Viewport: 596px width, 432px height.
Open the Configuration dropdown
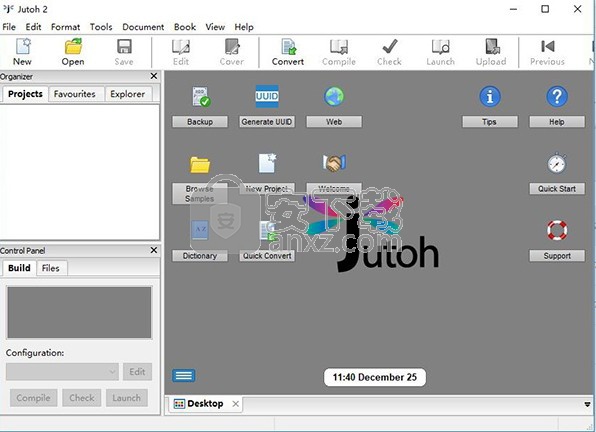point(62,372)
